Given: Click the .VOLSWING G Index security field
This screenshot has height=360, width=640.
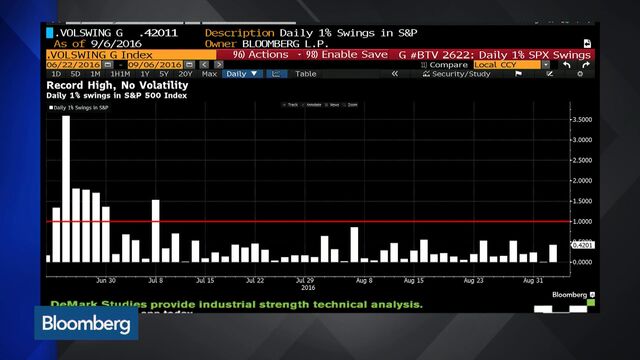Looking at the screenshot, I should pyautogui.click(x=131, y=55).
